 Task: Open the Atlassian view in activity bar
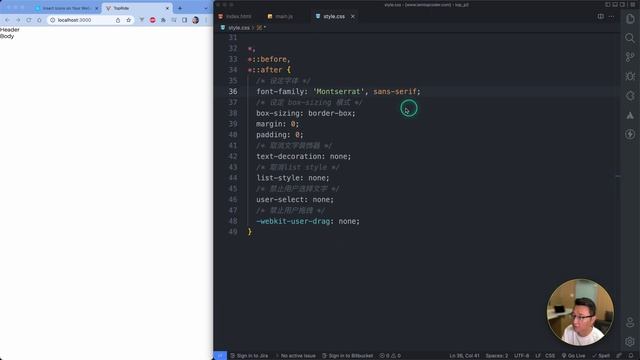coord(630,115)
